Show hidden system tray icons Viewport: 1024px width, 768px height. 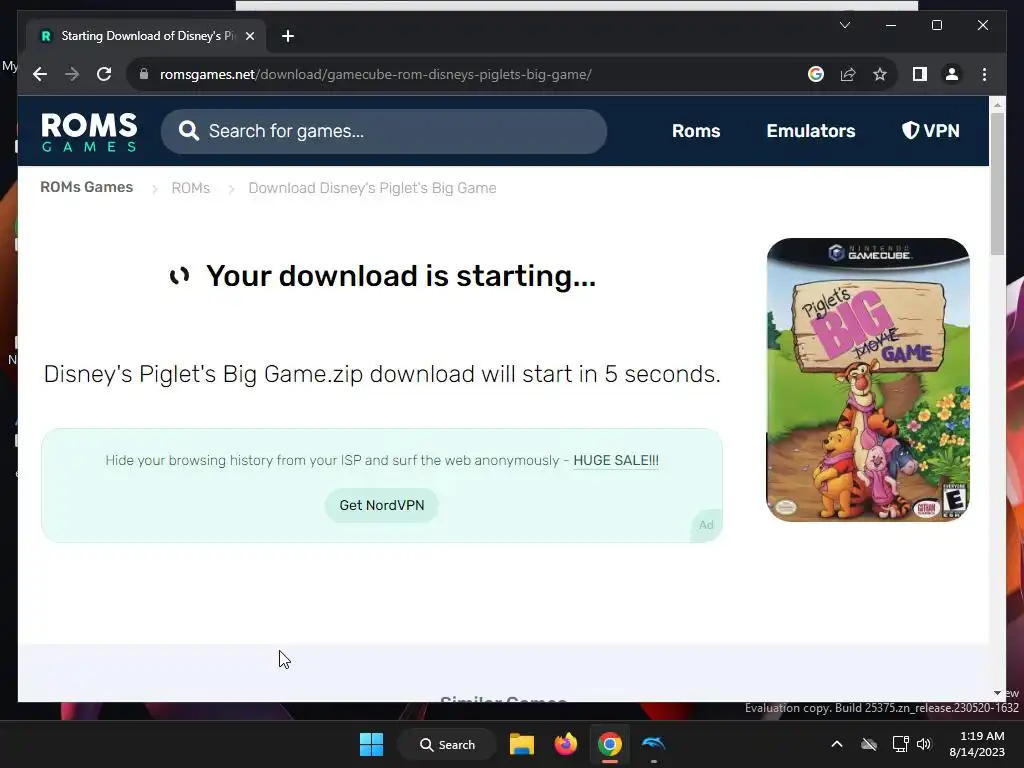837,744
